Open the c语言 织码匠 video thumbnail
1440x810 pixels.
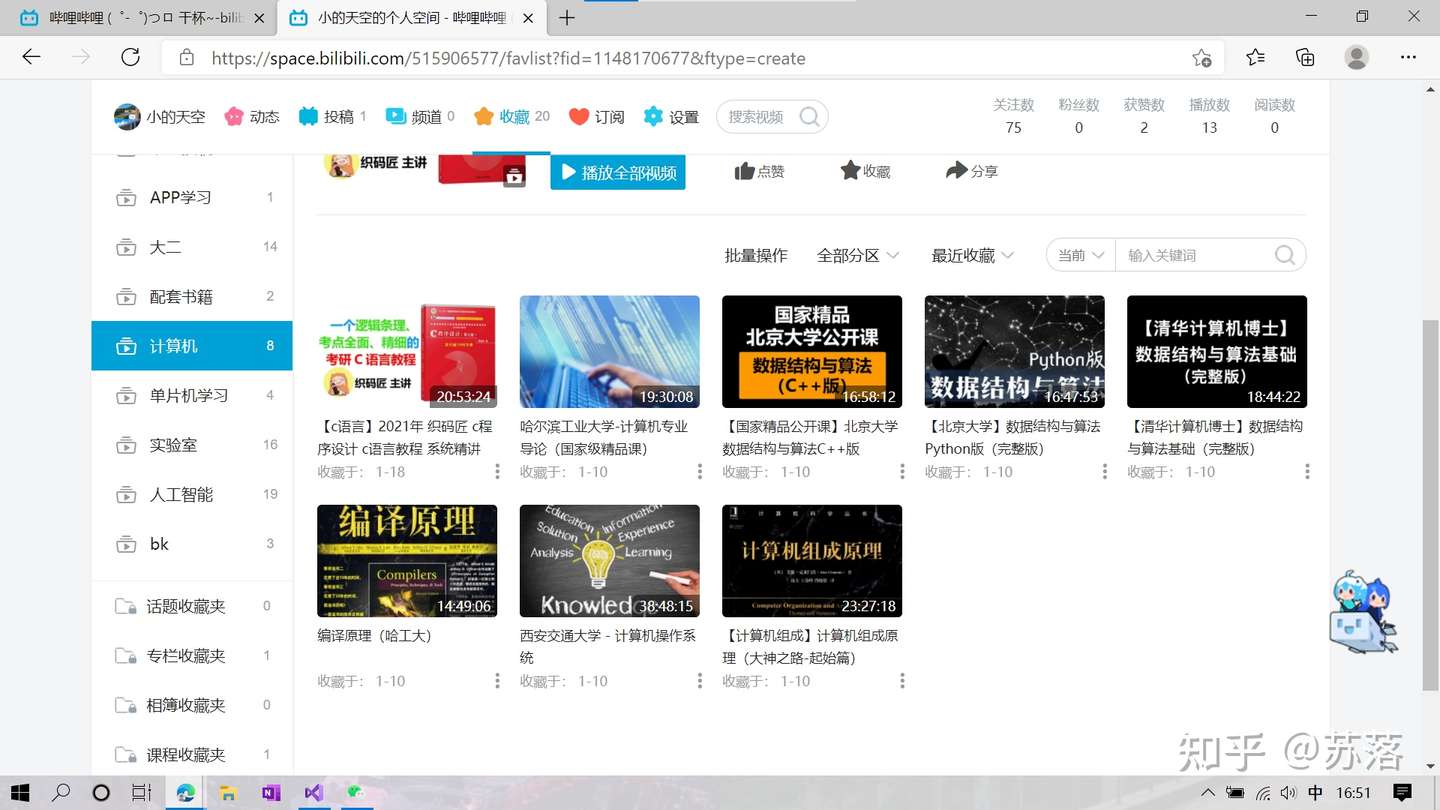tap(407, 352)
